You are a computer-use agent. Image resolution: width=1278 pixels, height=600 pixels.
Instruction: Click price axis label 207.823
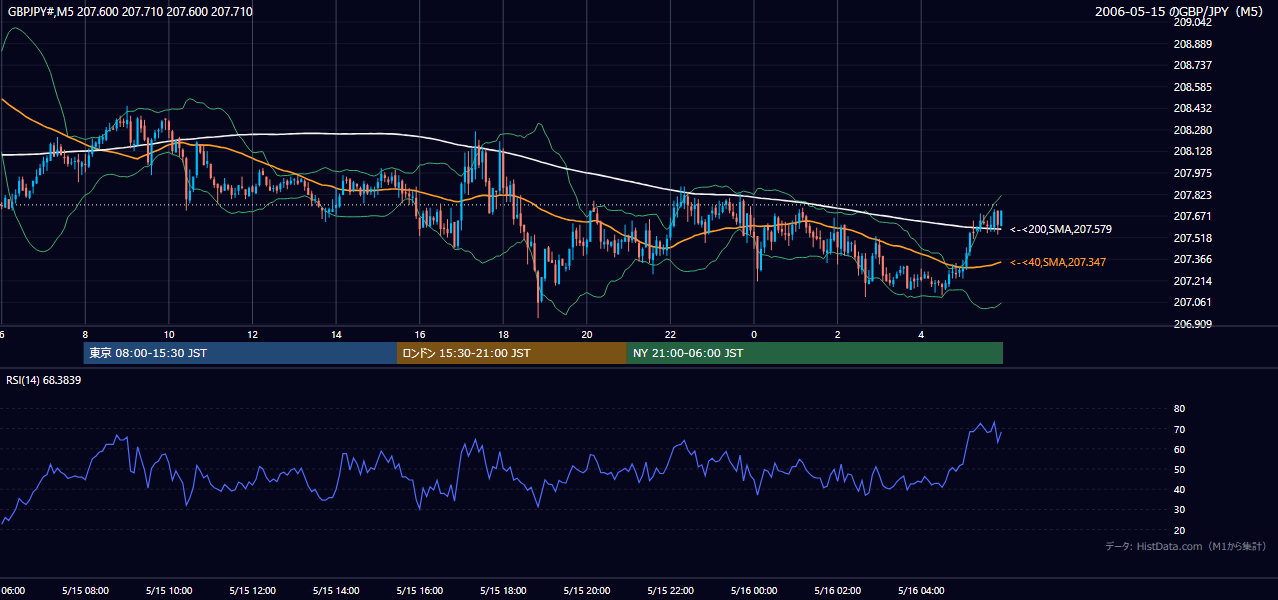point(1192,195)
